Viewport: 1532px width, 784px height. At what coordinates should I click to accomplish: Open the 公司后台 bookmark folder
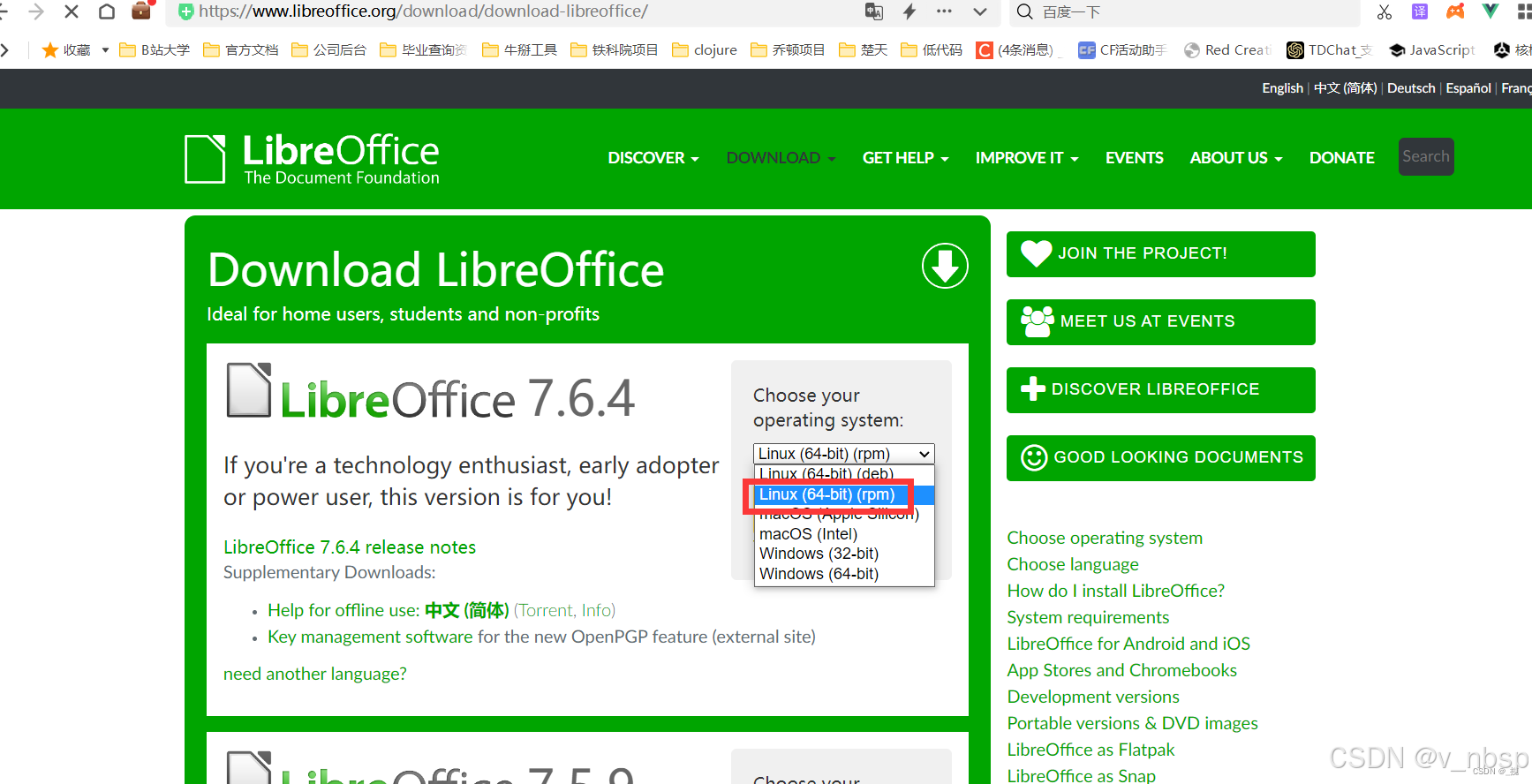(328, 49)
